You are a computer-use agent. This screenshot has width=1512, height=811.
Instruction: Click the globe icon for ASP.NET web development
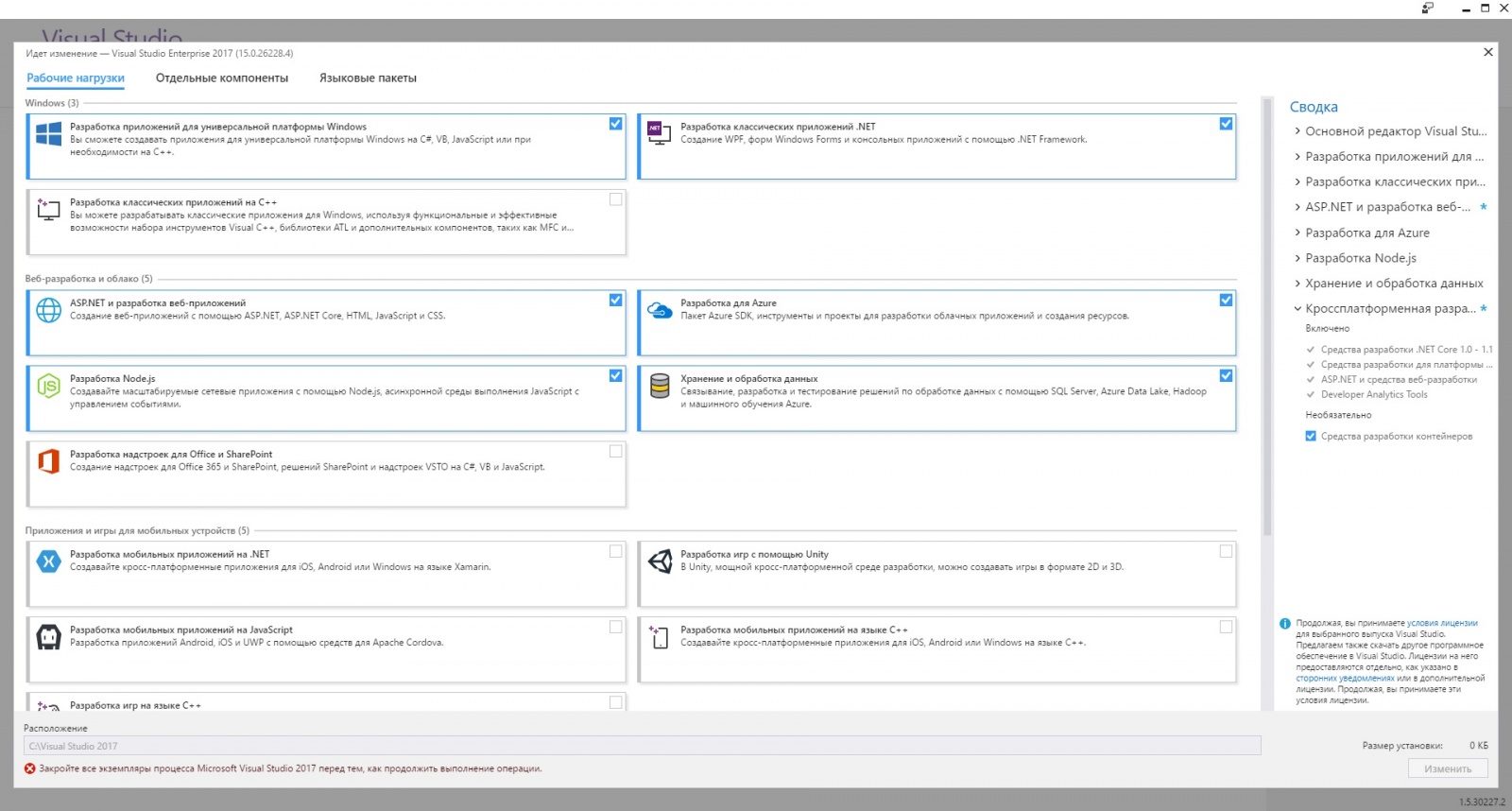48,309
